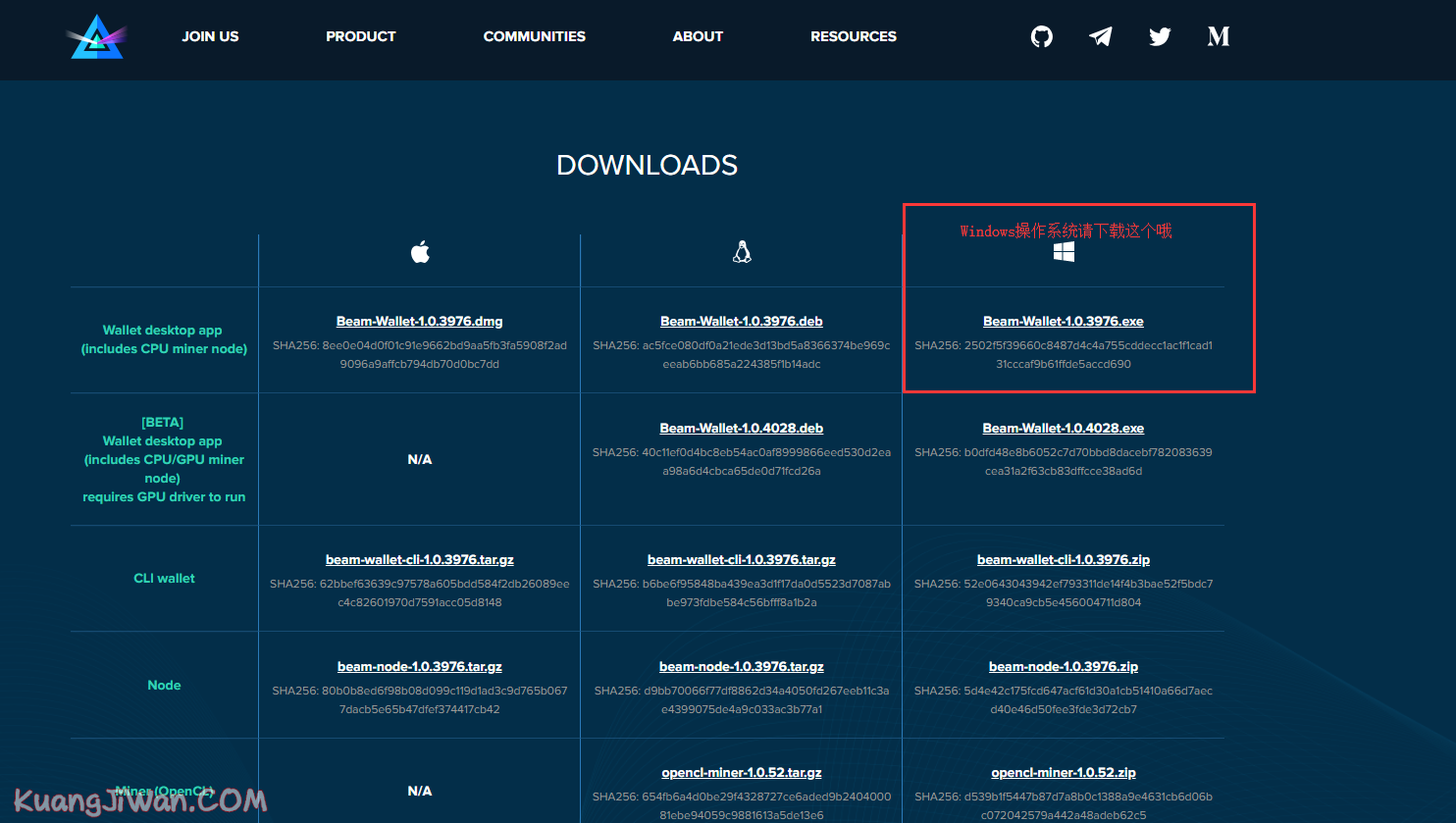Screen dimensions: 1456x823
Task: Open the Telegram icon link
Action: click(1101, 37)
